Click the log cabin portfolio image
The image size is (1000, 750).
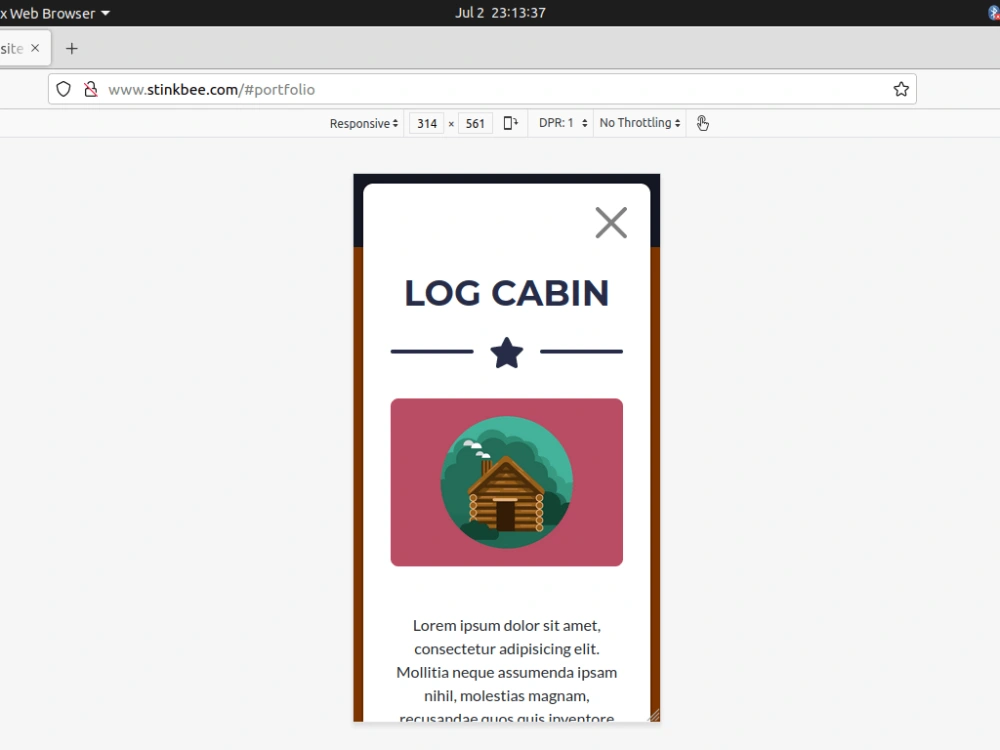506,482
